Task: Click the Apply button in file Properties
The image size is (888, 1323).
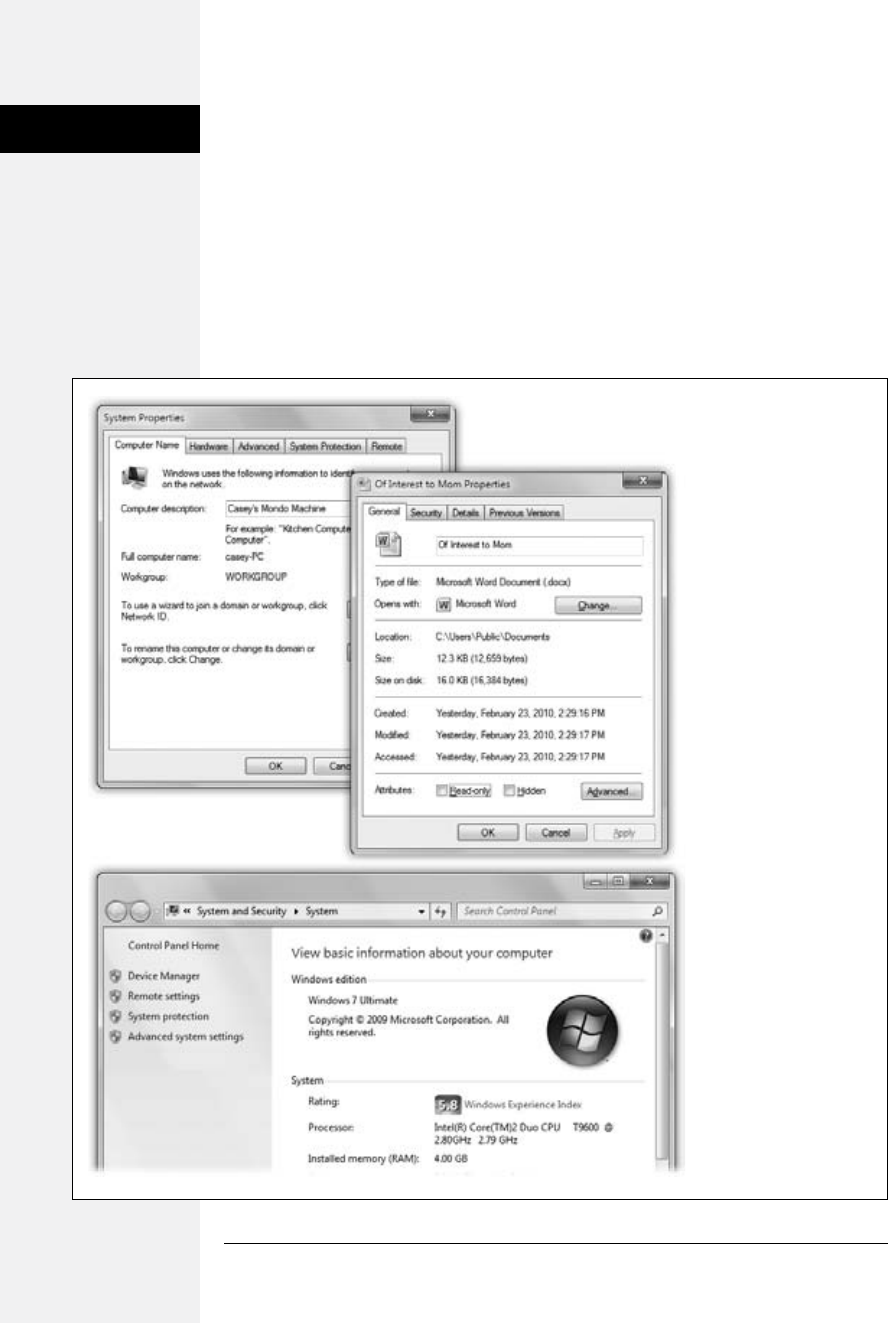Action: 624,832
